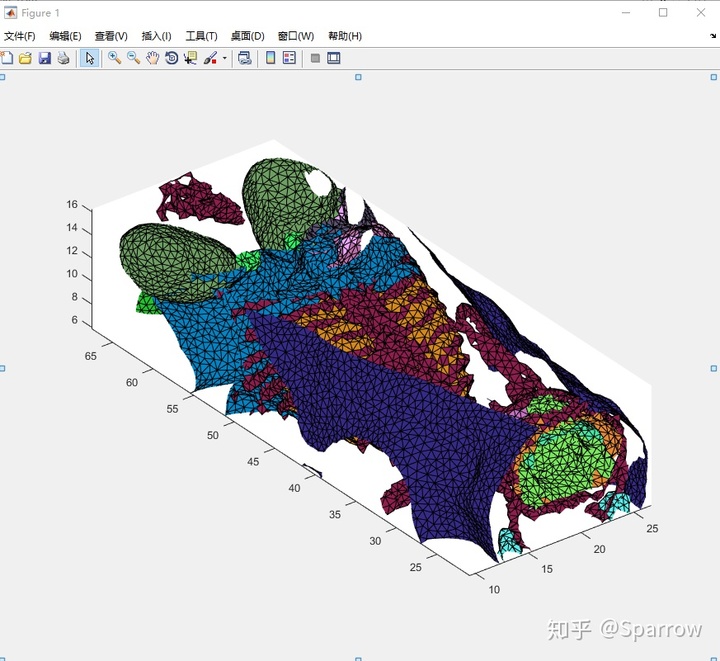The width and height of the screenshot is (720, 661).
Task: Click the axis tick label 10
Action: 494,589
